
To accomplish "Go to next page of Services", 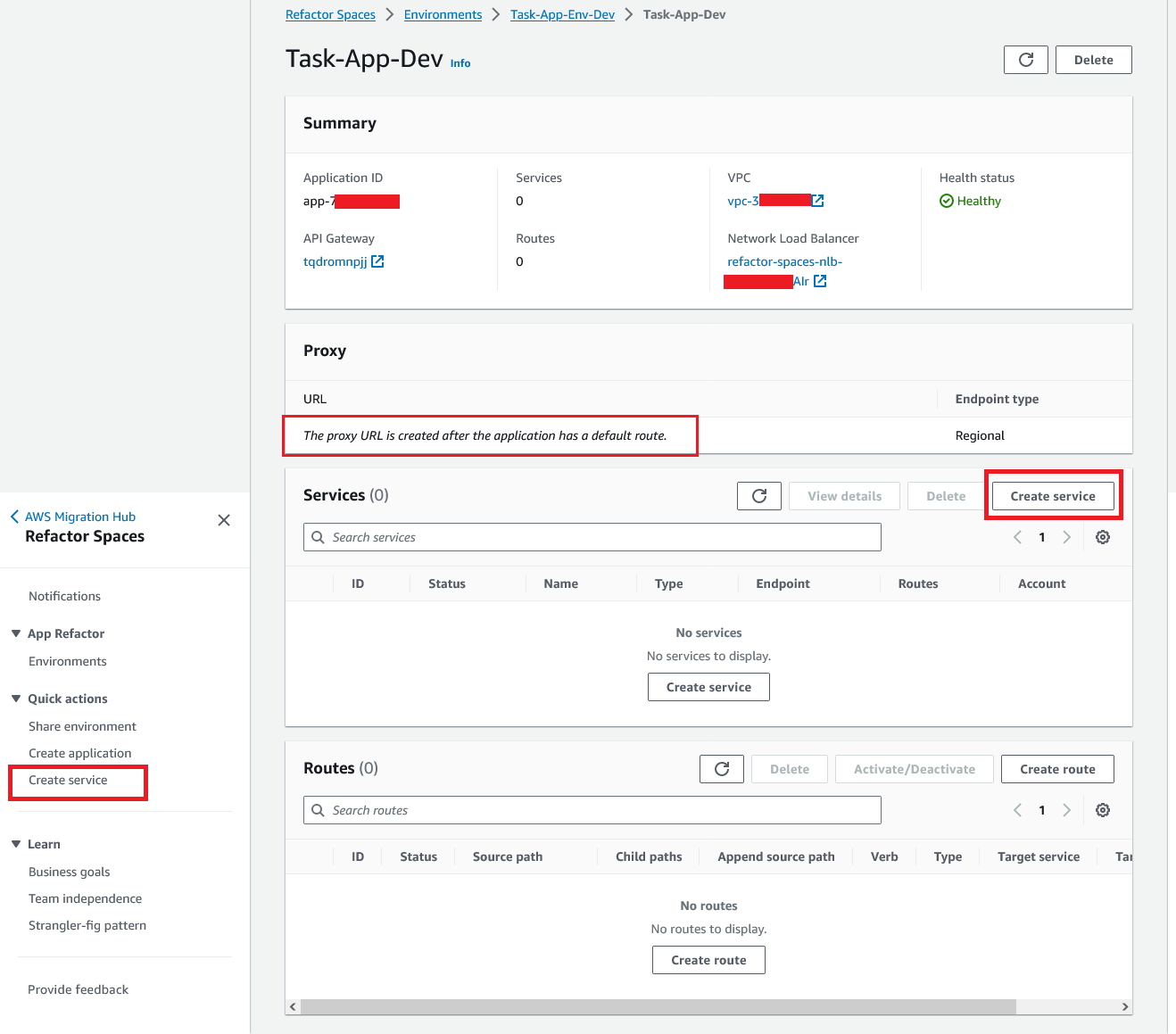I will pyautogui.click(x=1066, y=537).
